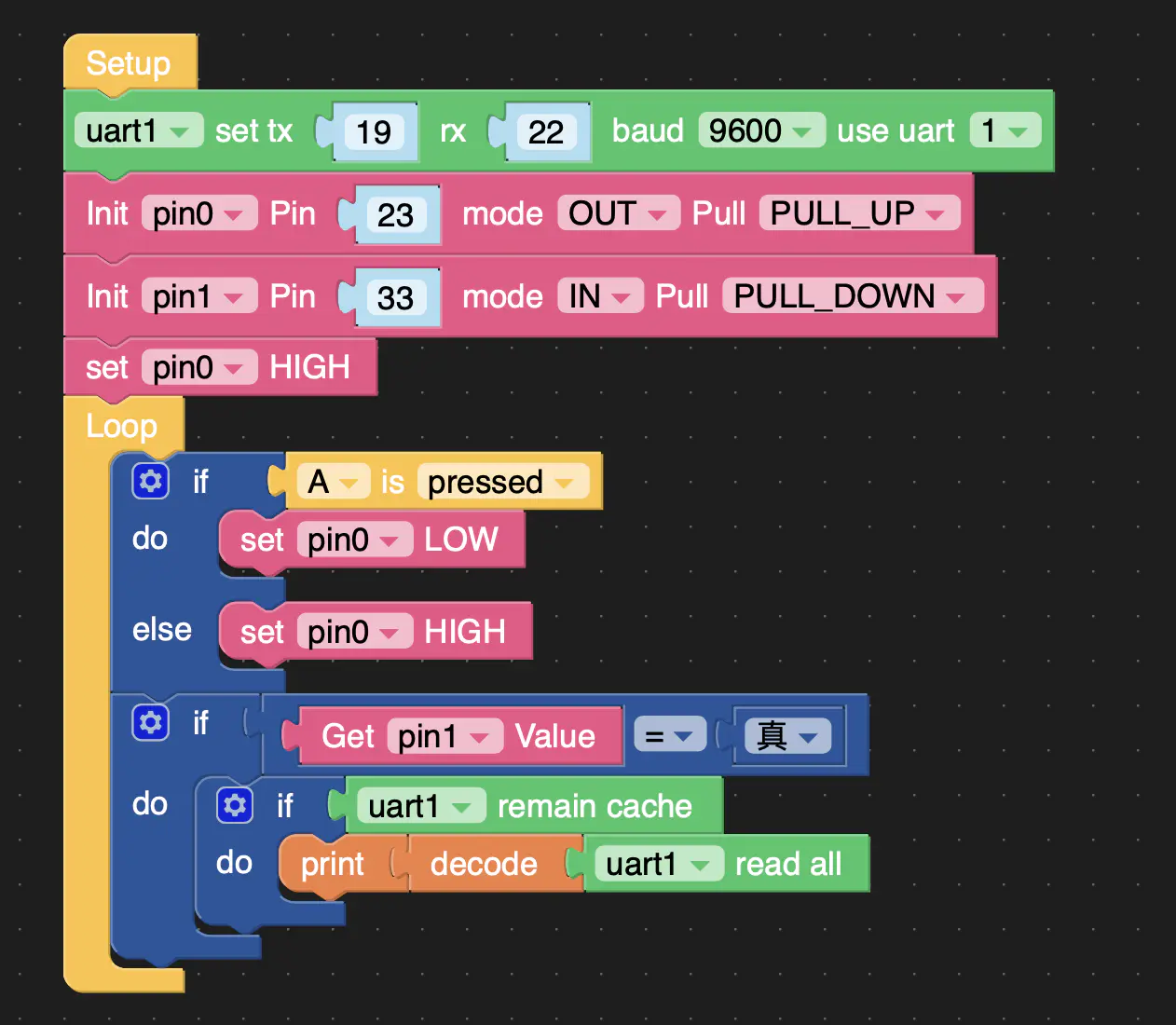Open the baud 9600 dropdown
This screenshot has height=1025, width=1176.
760,131
